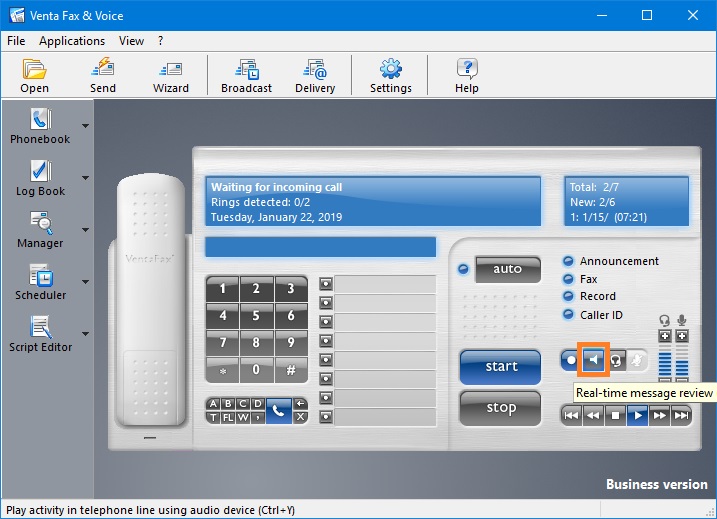
Task: Open the Delivery tool in the toolbar
Action: coord(315,75)
